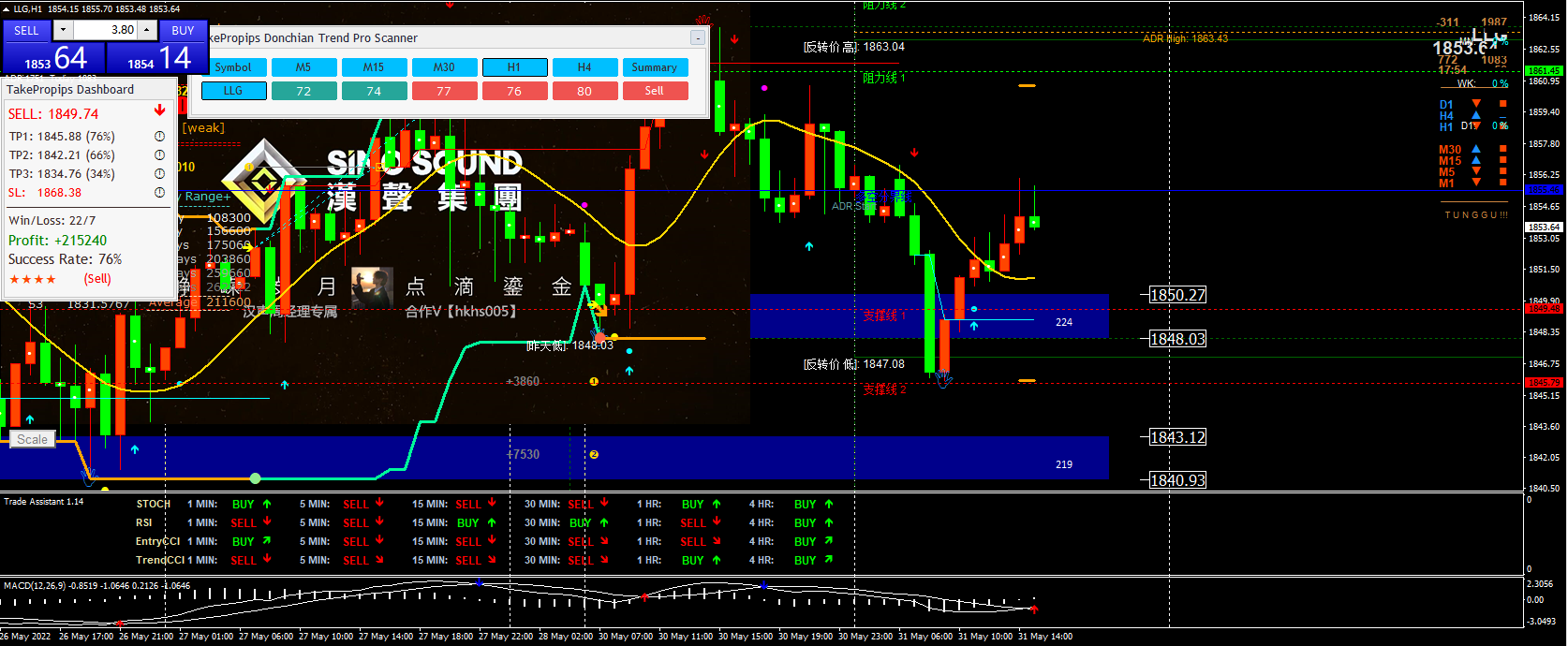This screenshot has height=646, width=1568.
Task: Click the TrendCCI 1 MIN SELL arrow
Action: point(267,560)
